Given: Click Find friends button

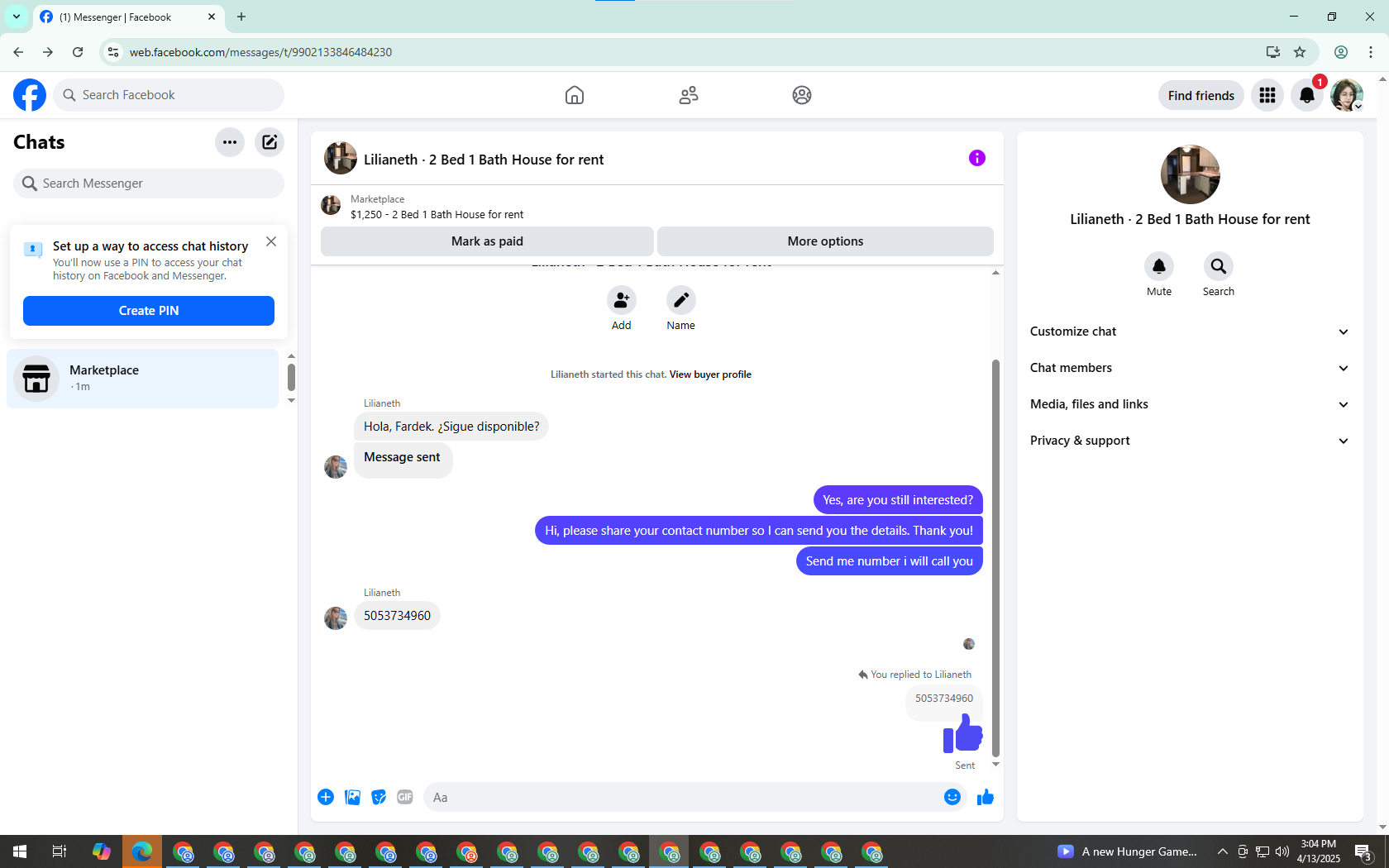Looking at the screenshot, I should (x=1201, y=95).
